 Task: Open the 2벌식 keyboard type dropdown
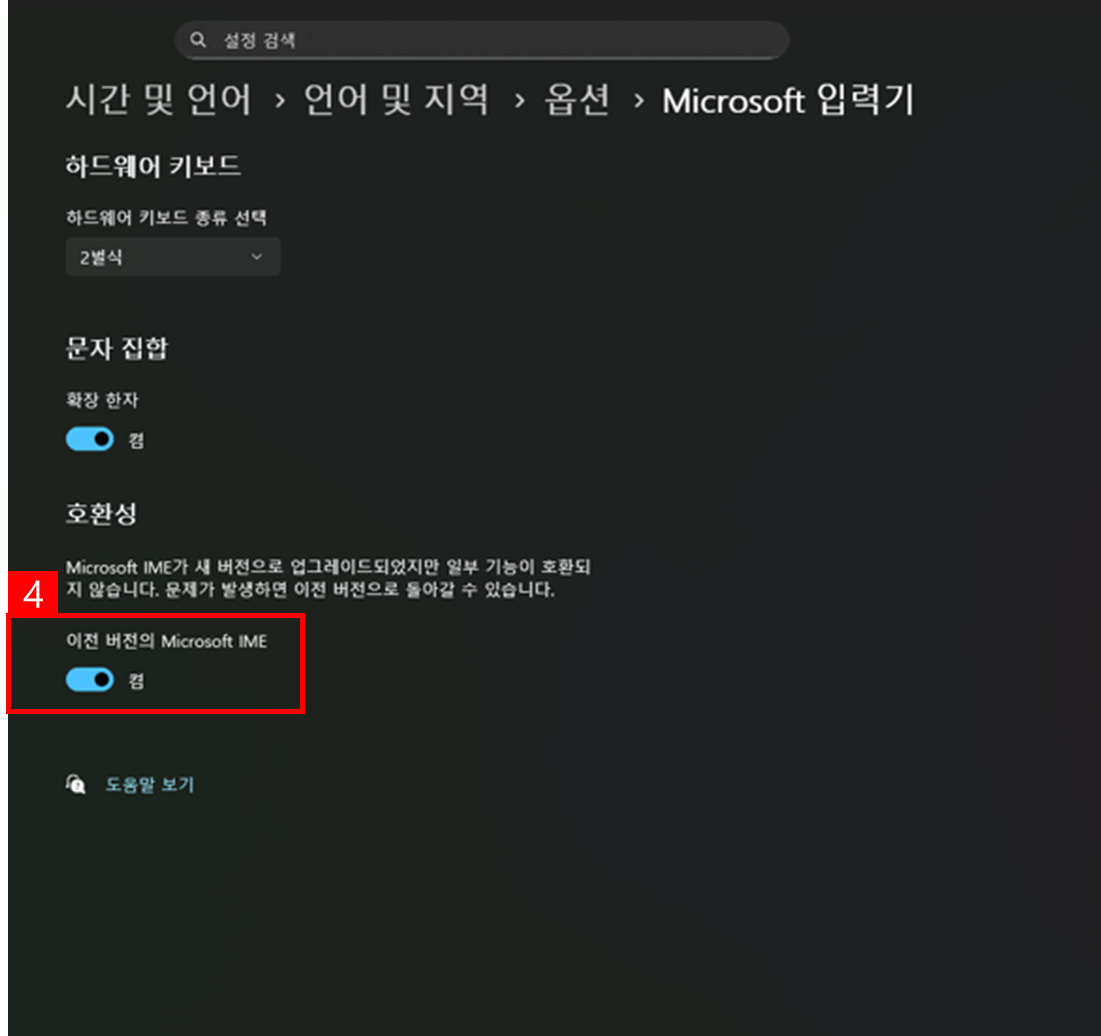coord(173,257)
